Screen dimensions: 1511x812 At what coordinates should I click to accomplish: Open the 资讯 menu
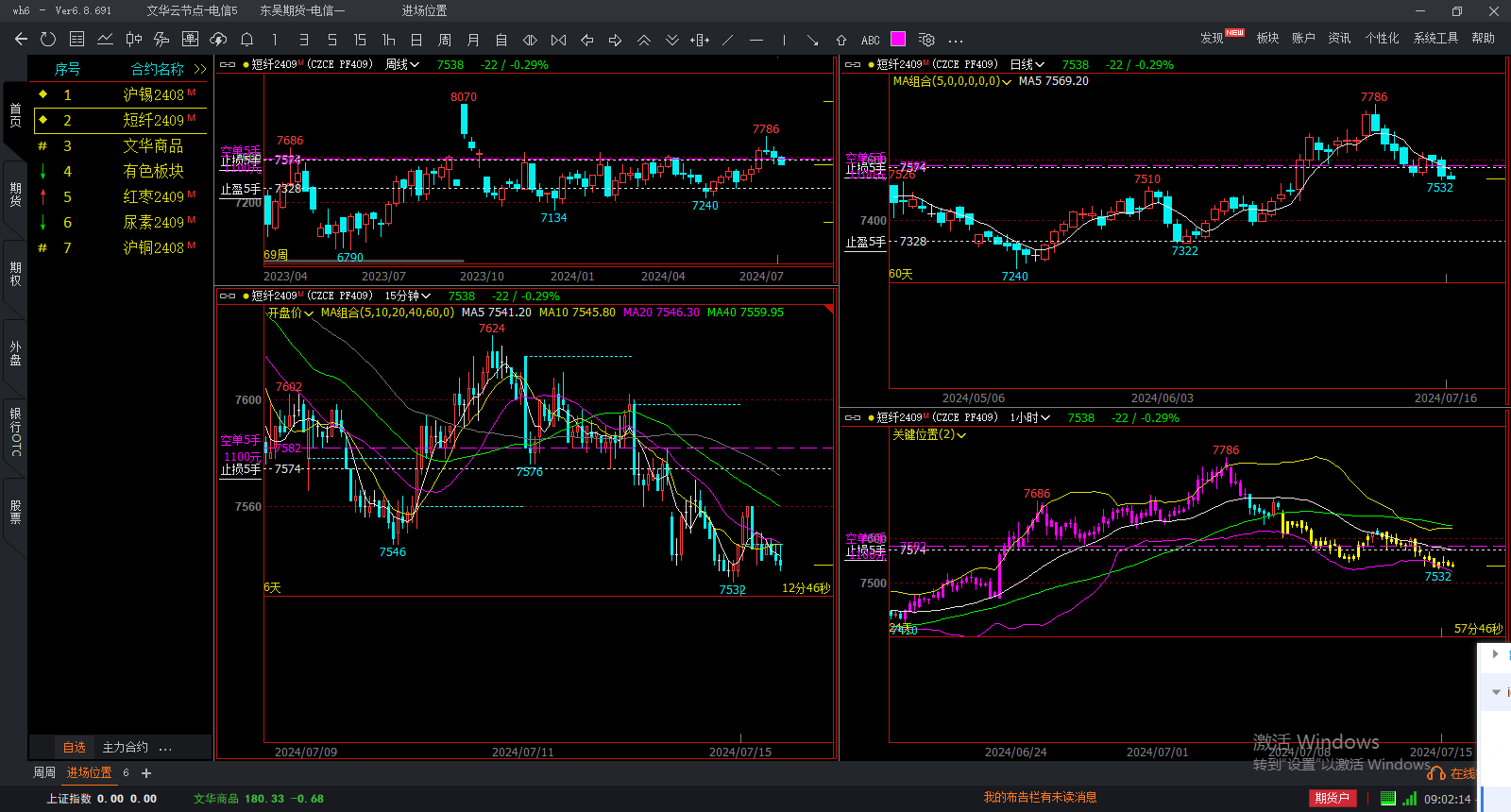[x=1339, y=38]
